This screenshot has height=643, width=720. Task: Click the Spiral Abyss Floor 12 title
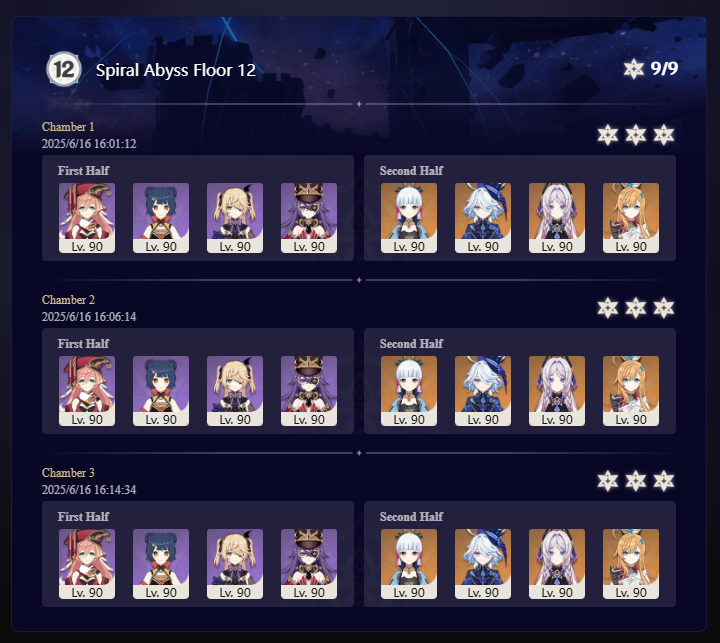coord(175,70)
